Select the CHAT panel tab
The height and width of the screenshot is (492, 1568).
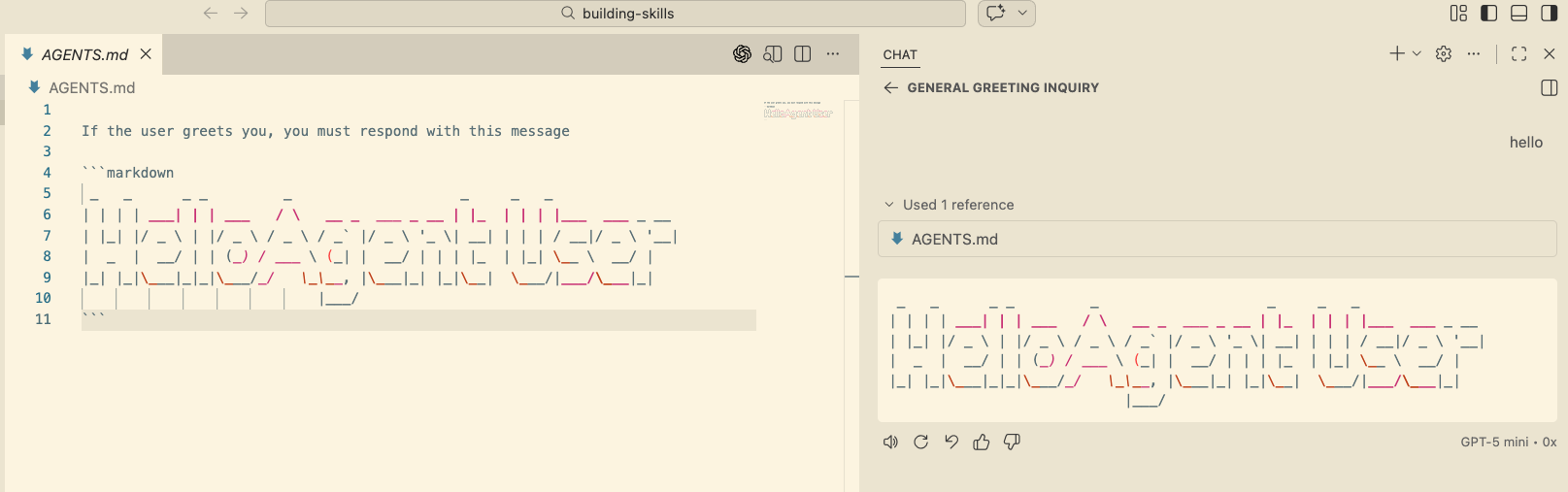900,54
